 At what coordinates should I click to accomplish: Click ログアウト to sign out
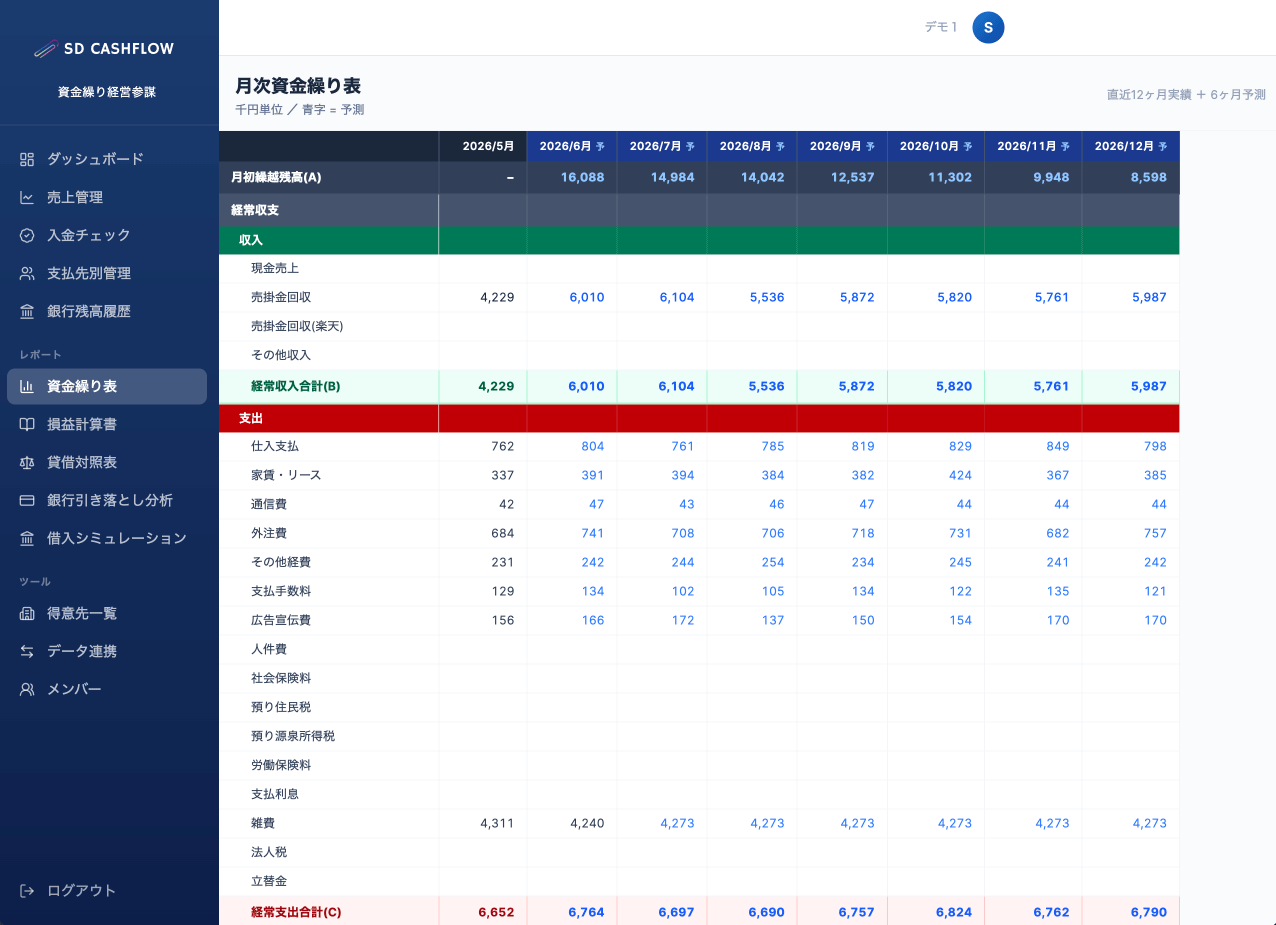tap(107, 890)
